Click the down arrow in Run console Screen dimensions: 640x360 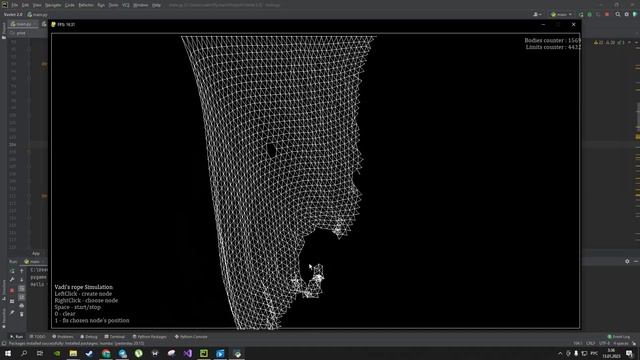(x=22, y=280)
